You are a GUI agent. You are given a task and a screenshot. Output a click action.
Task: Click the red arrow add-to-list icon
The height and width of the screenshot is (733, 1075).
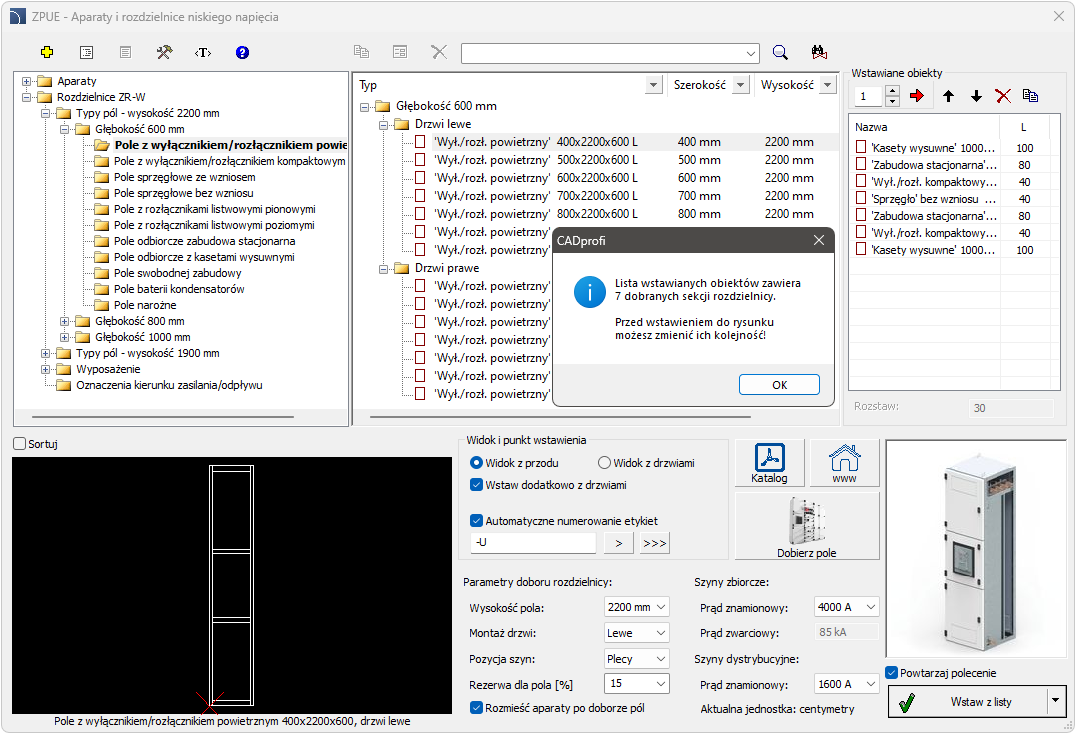point(918,96)
